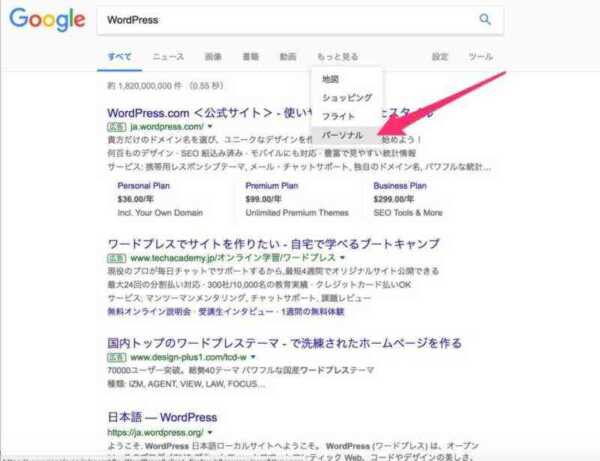Expand the design-plus1.com URL dropdown arrow
This screenshot has height=461, width=600.
point(253,357)
